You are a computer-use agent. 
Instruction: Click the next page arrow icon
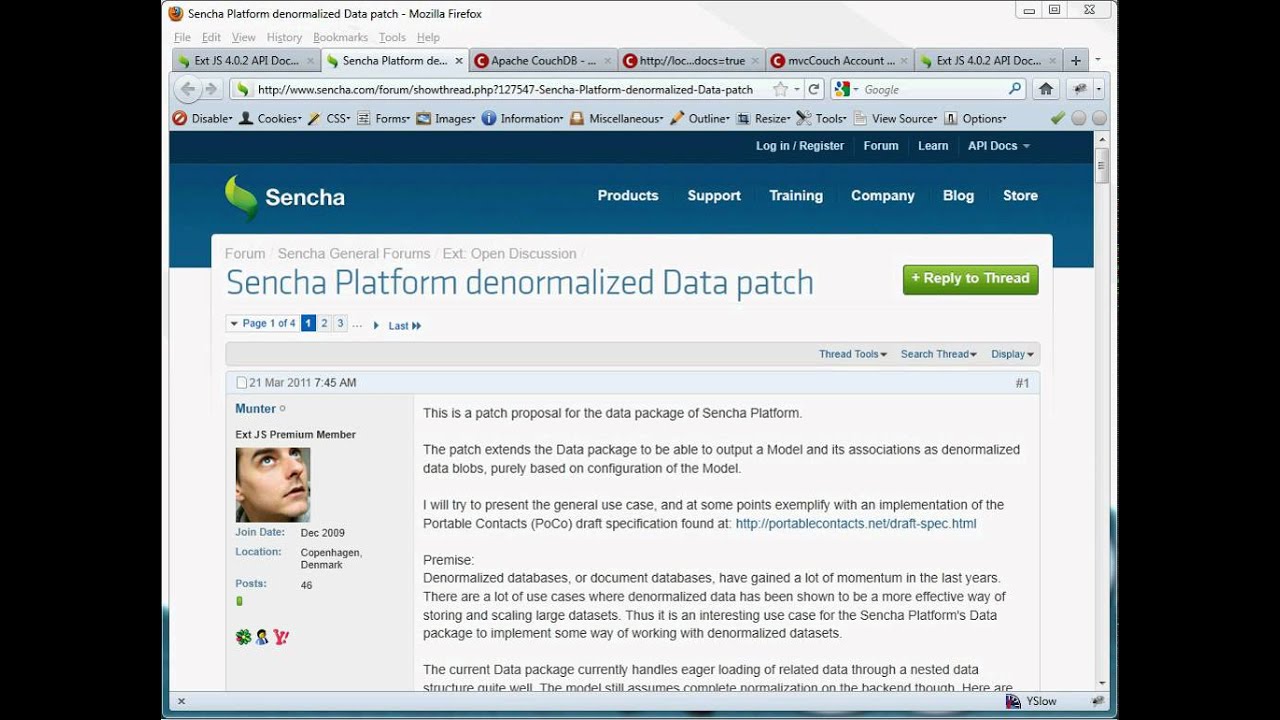[376, 325]
